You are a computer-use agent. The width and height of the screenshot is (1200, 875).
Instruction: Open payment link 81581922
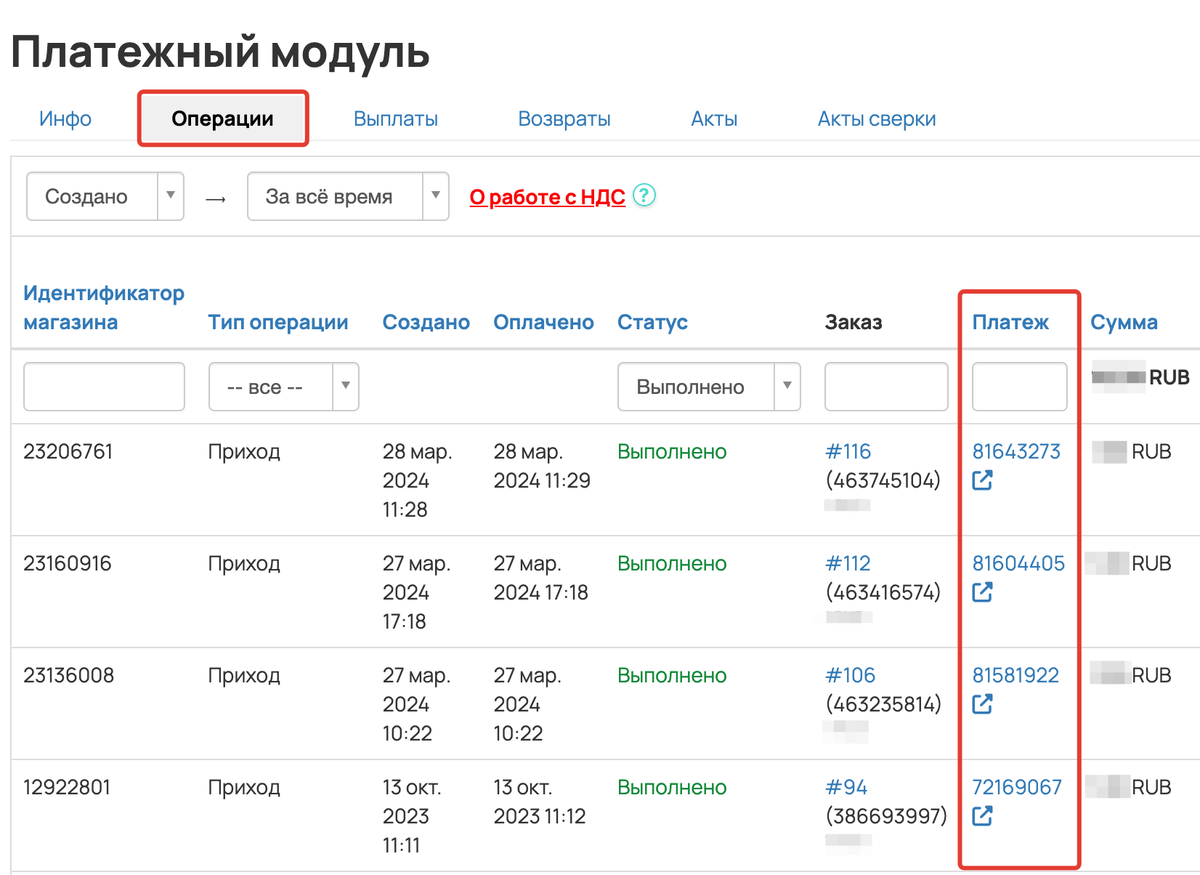[1015, 675]
